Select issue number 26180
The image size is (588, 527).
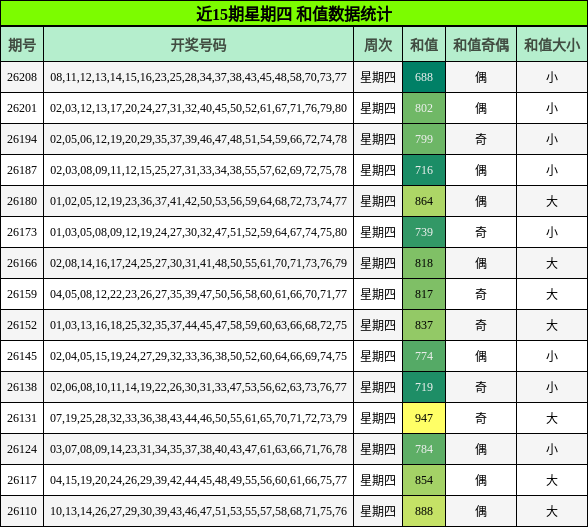(22, 201)
